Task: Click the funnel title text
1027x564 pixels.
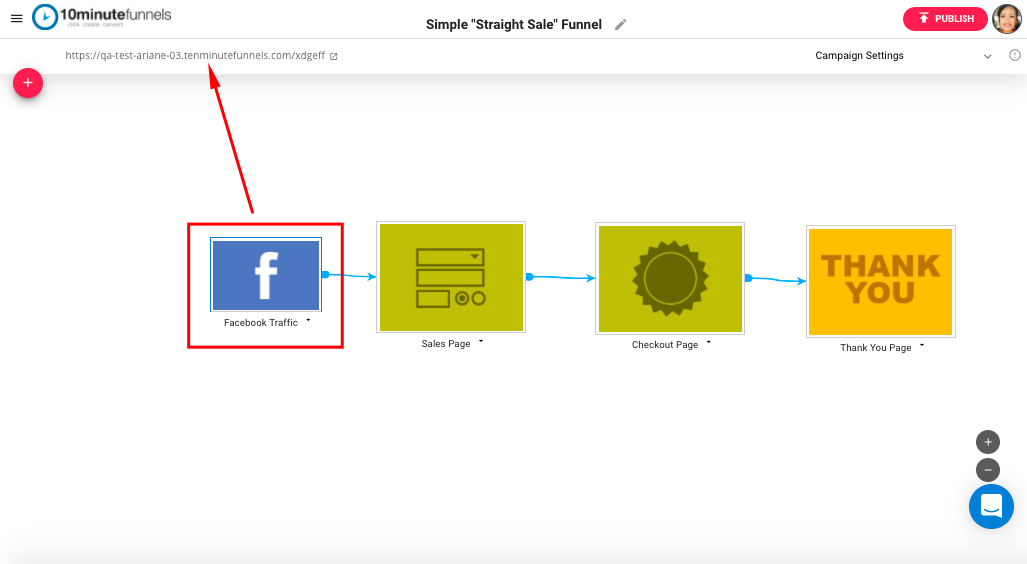Action: [x=514, y=25]
